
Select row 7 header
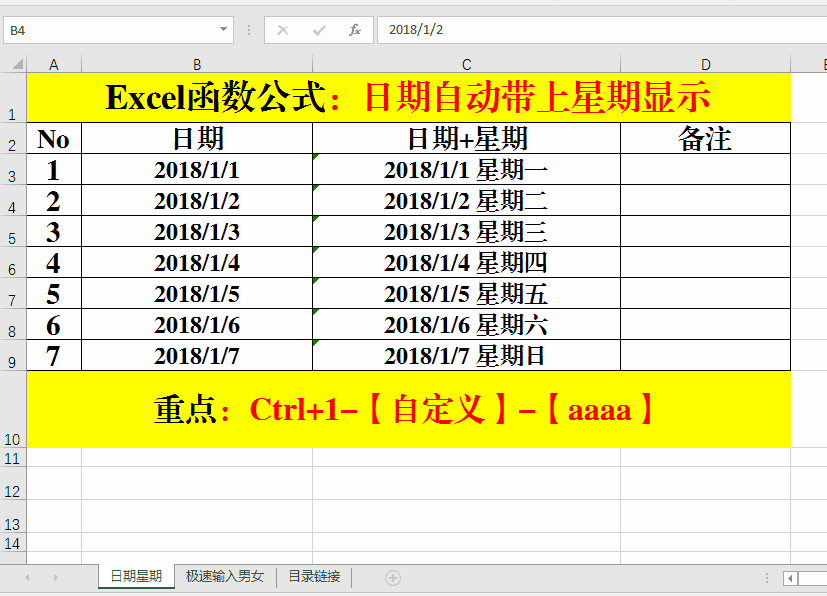[13, 293]
